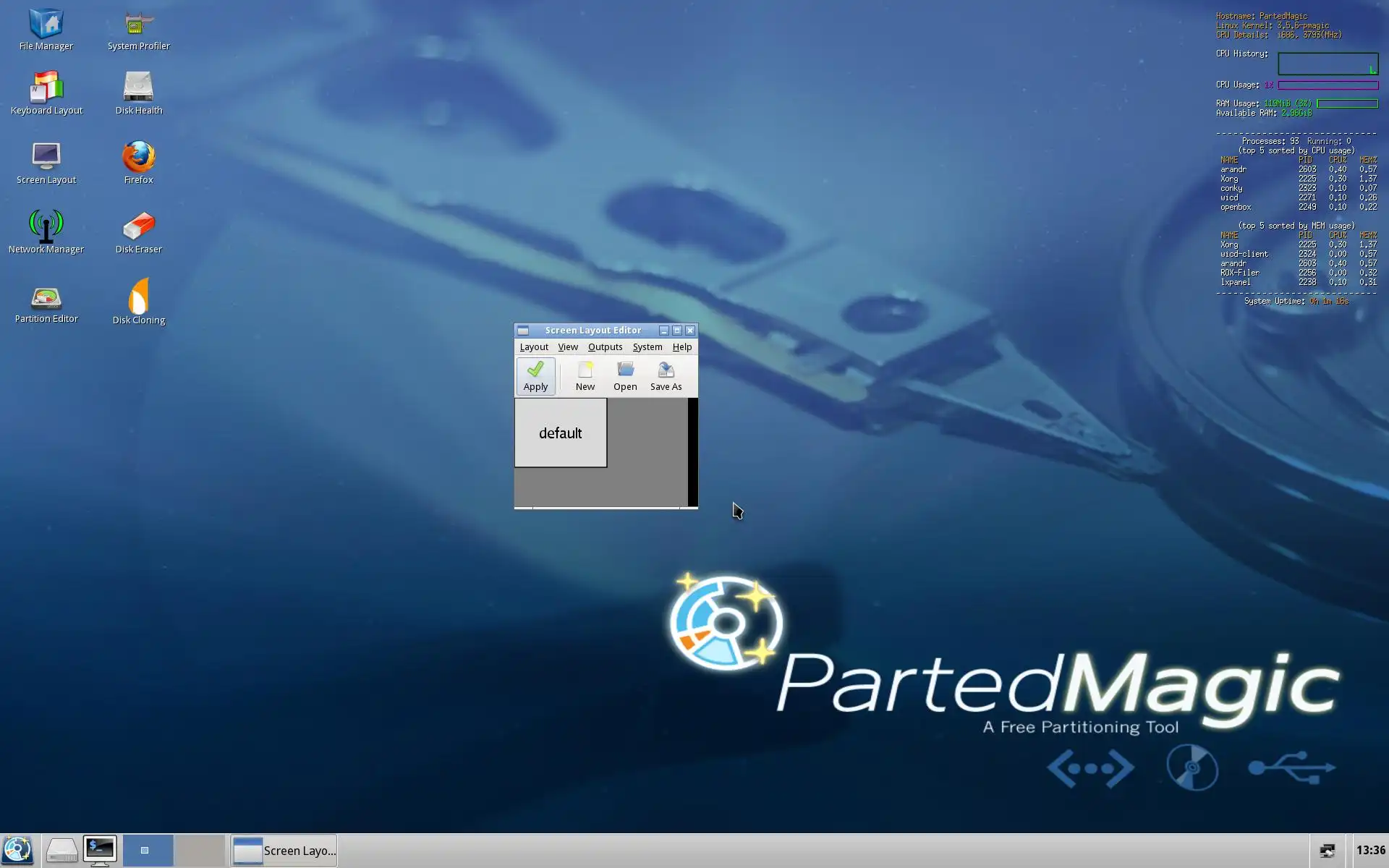
Task: Select the default output rectangle
Action: 561,433
